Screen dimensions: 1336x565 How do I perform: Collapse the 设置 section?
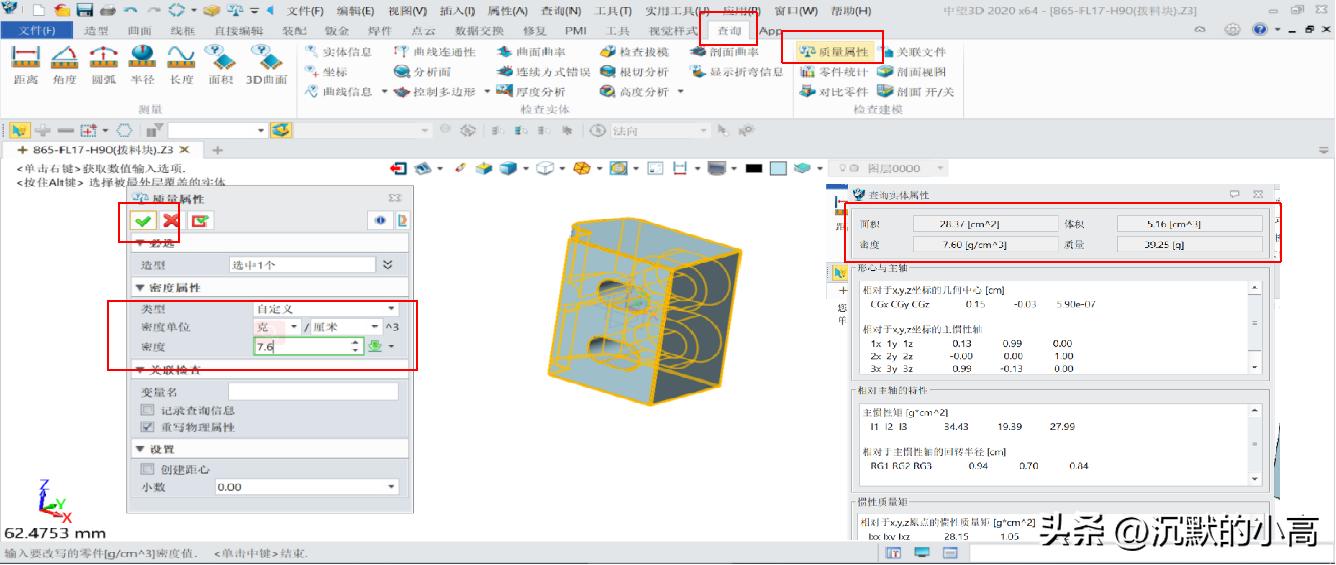pyautogui.click(x=140, y=449)
